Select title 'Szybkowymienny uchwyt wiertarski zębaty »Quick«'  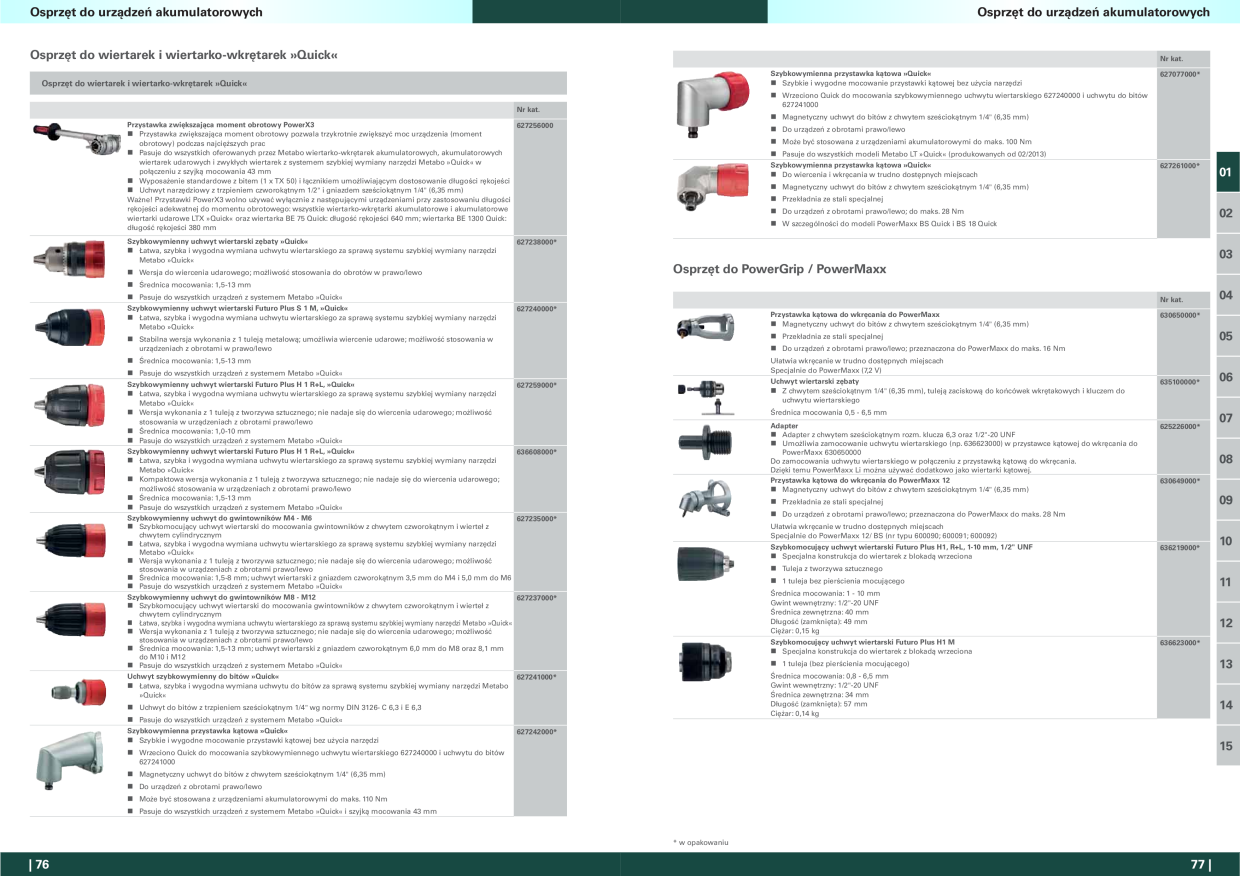coord(218,242)
